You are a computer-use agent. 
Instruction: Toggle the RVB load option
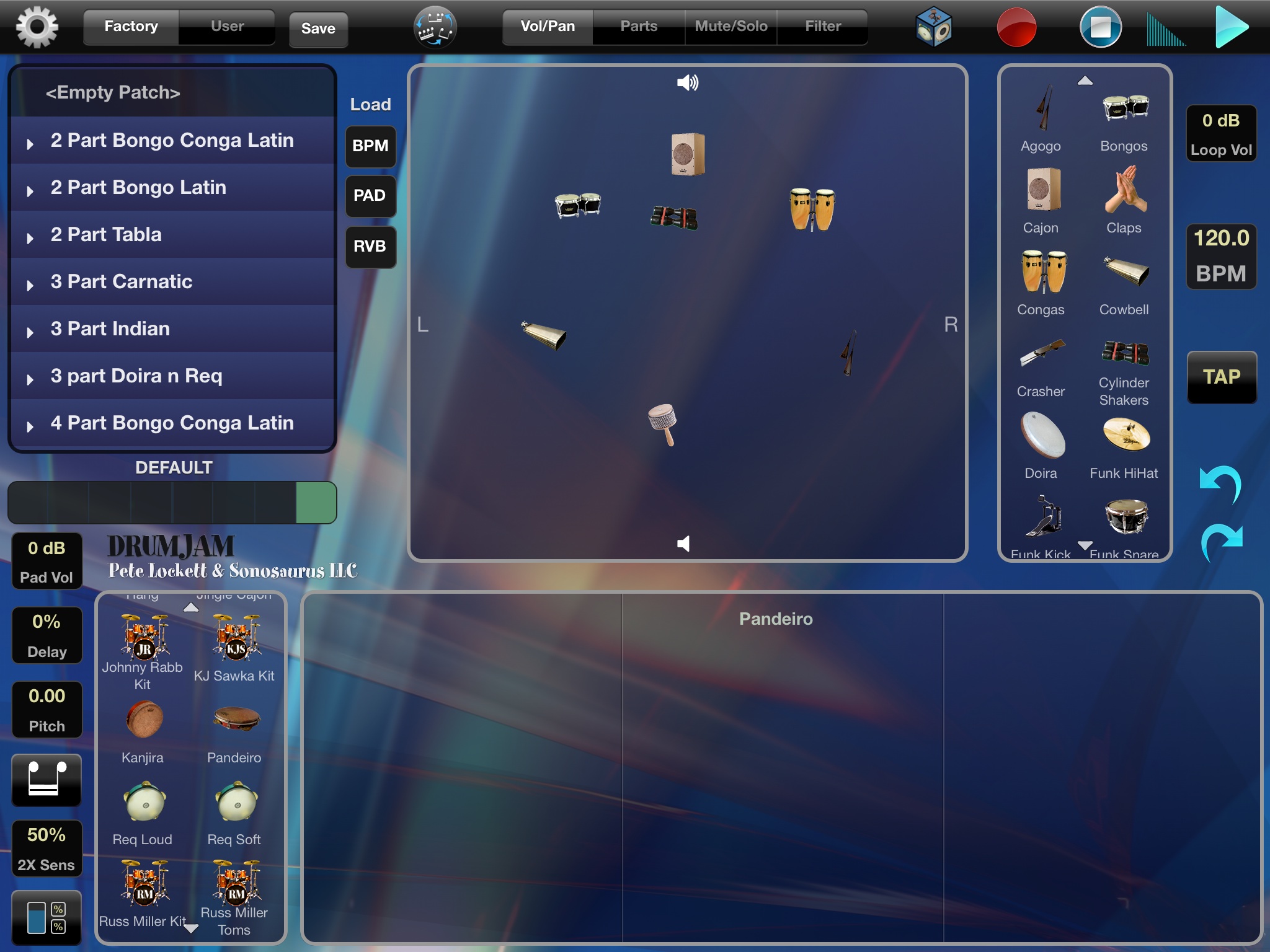pyautogui.click(x=370, y=246)
